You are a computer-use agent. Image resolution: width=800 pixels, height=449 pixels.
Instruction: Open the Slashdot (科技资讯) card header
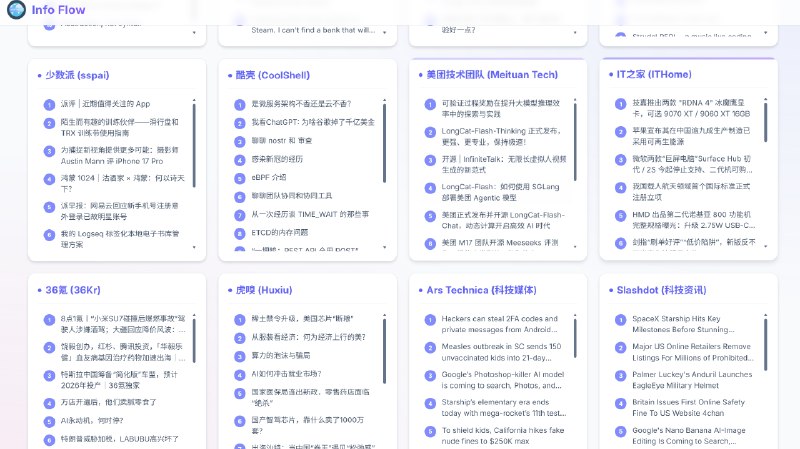pos(661,290)
